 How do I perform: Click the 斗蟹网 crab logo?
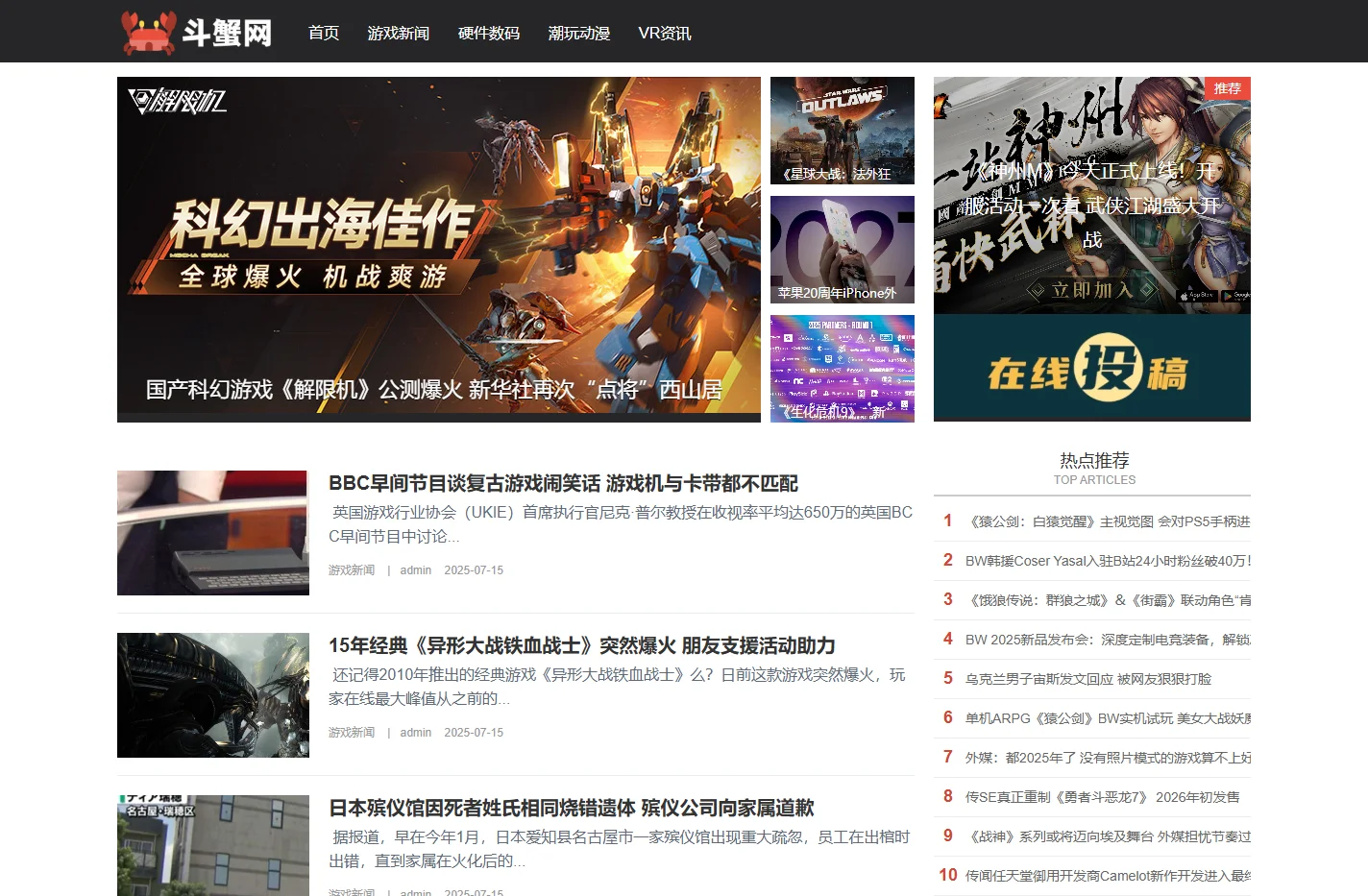[x=198, y=32]
